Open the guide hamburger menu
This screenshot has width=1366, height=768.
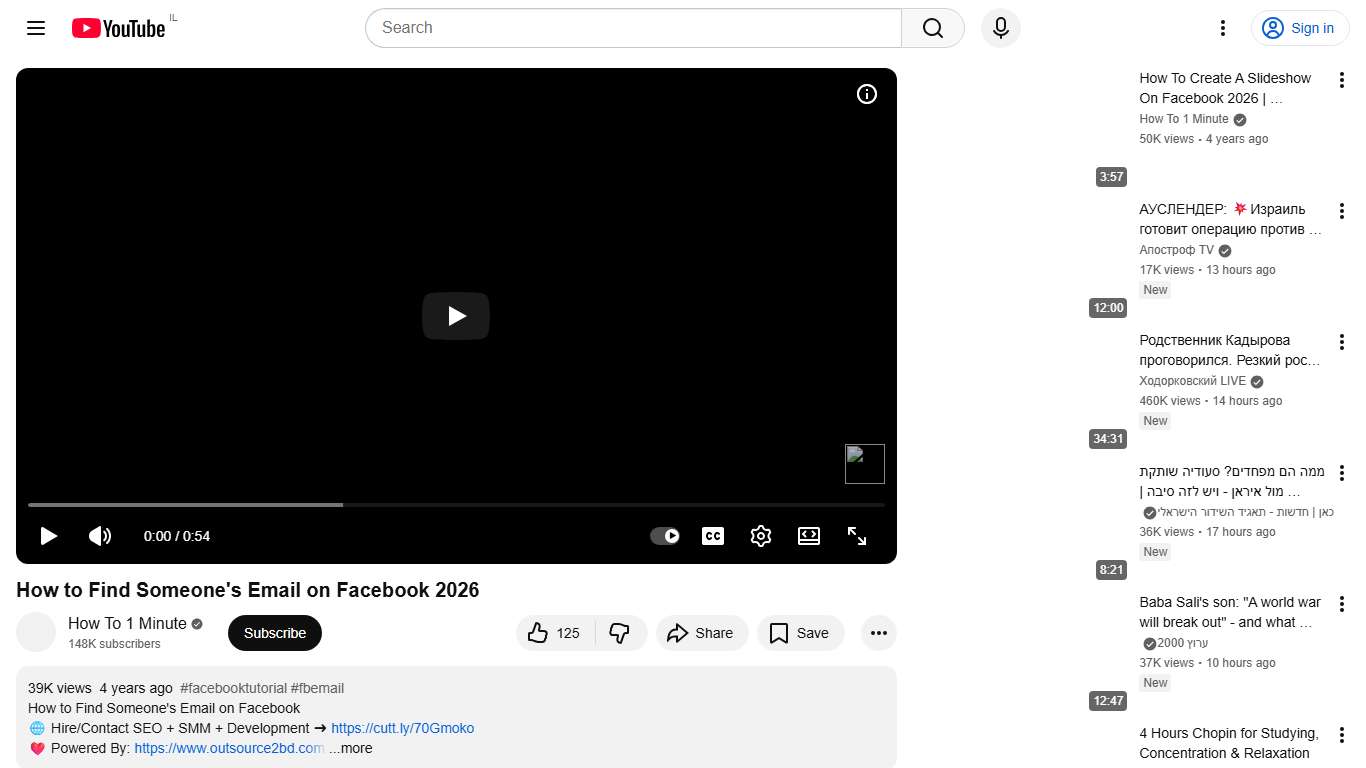coord(35,28)
